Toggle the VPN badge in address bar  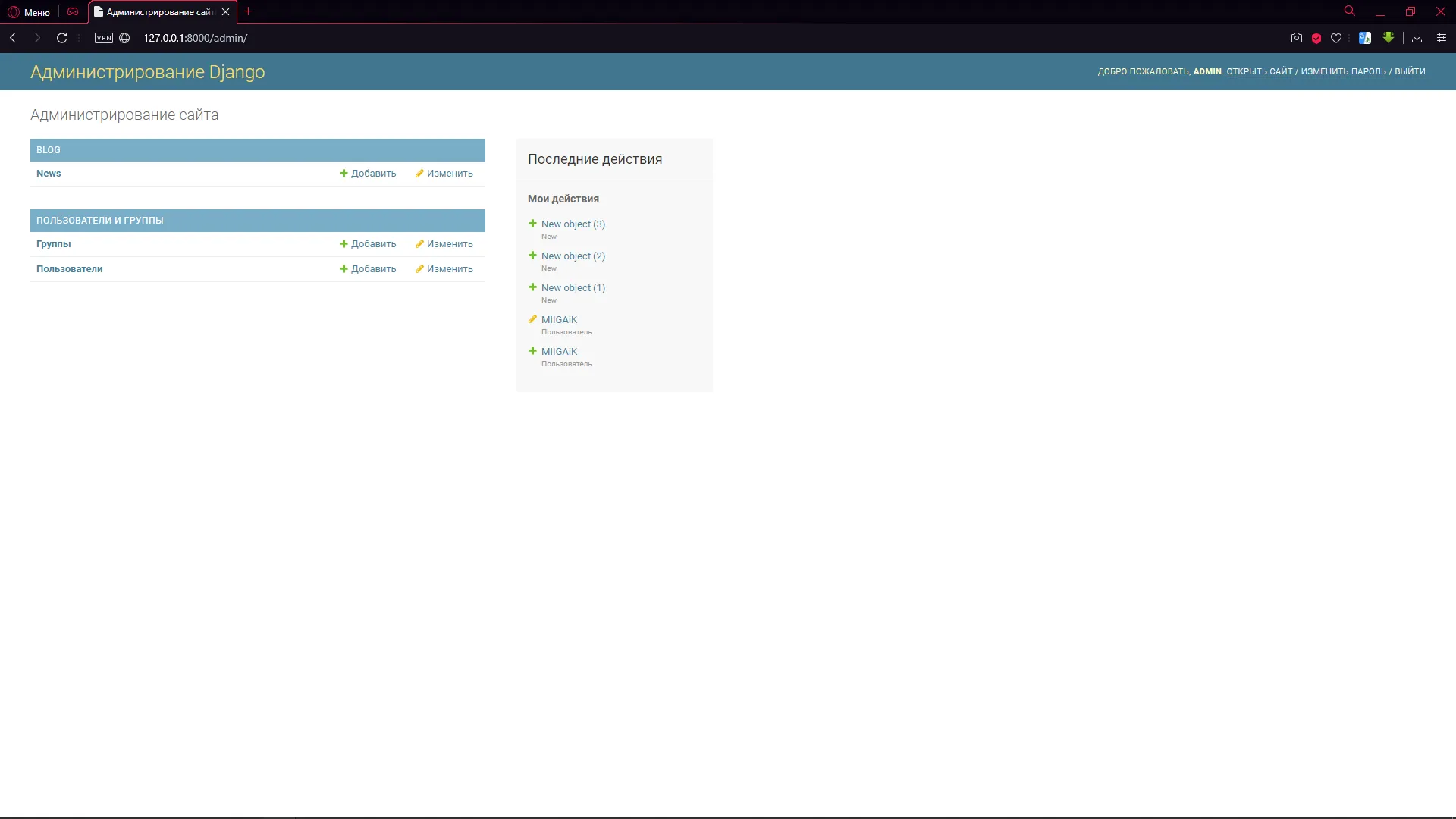(104, 38)
